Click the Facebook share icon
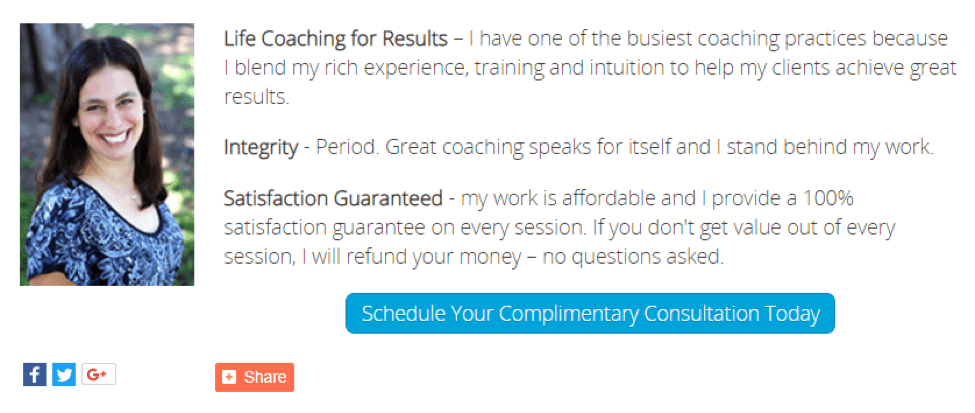Image resolution: width=975 pixels, height=413 pixels. (34, 375)
